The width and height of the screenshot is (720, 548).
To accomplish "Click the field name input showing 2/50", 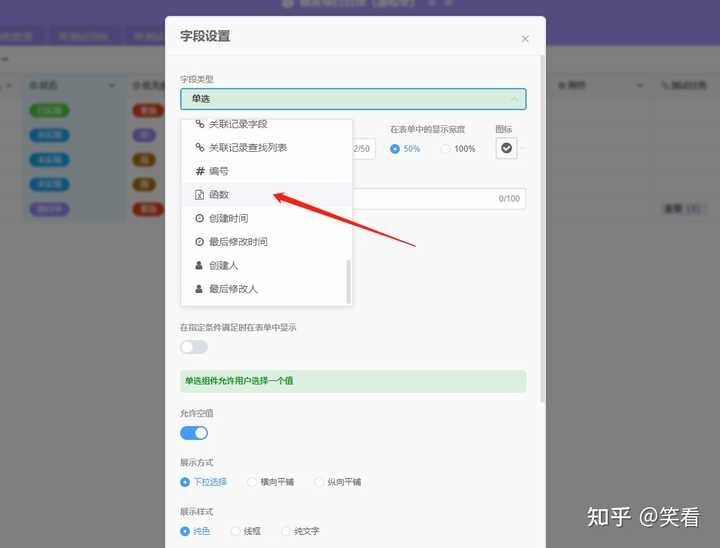I will [x=364, y=149].
